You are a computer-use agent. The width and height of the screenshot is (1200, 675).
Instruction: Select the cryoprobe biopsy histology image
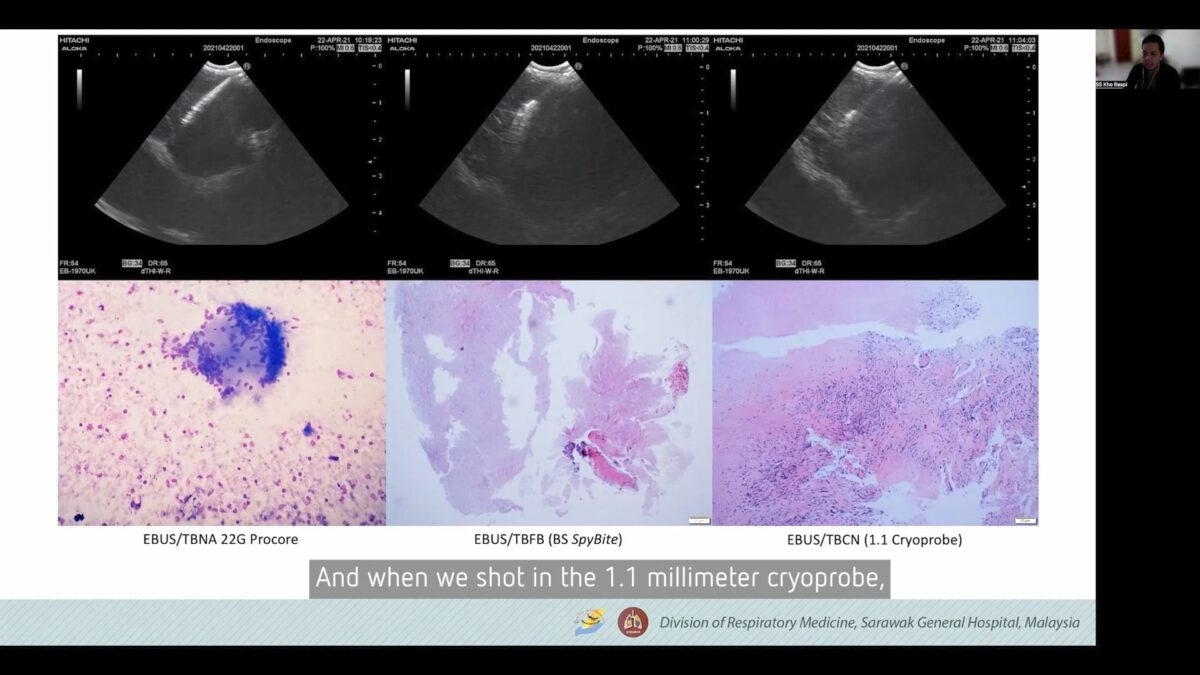click(x=875, y=403)
